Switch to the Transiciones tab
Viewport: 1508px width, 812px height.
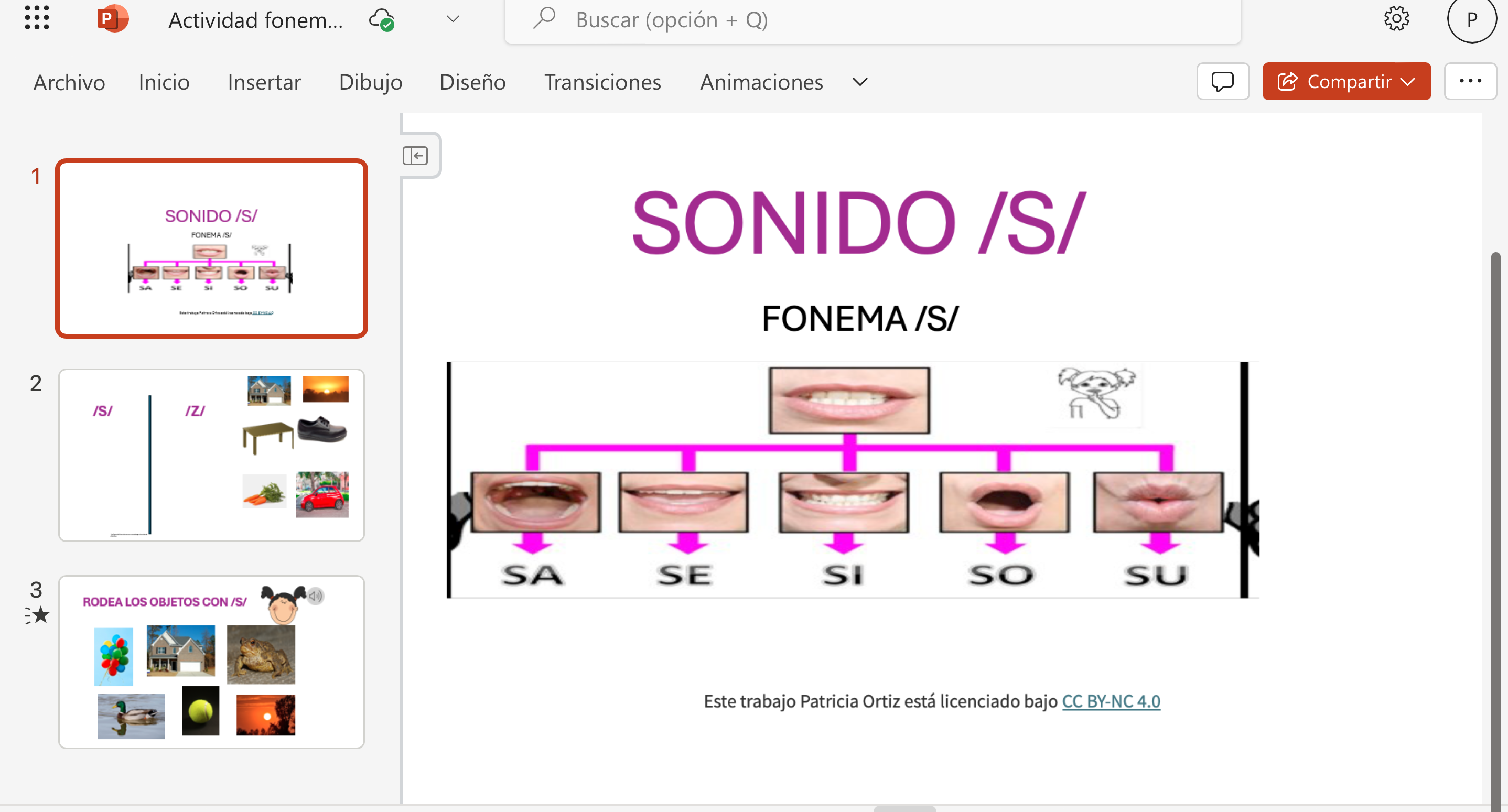(x=602, y=82)
